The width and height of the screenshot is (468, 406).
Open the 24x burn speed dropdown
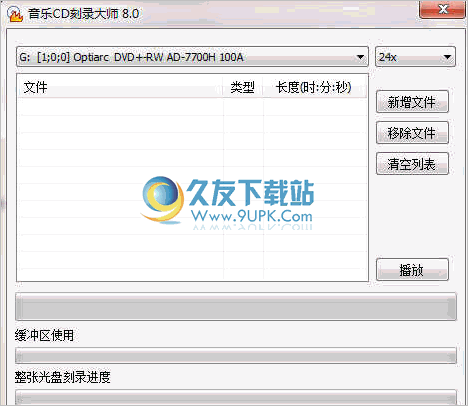click(x=415, y=57)
